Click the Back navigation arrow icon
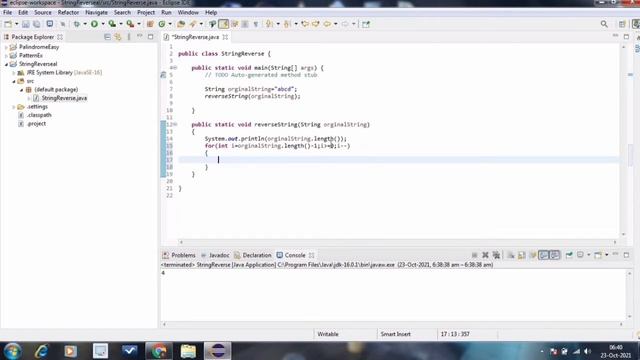Image resolution: width=640 pixels, height=360 pixels. coord(327,24)
